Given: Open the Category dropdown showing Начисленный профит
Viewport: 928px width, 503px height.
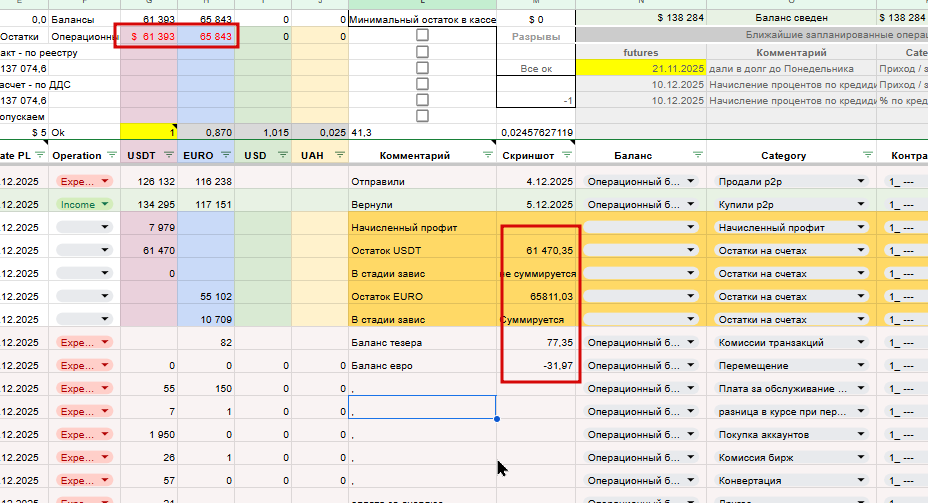Looking at the screenshot, I should (x=791, y=227).
